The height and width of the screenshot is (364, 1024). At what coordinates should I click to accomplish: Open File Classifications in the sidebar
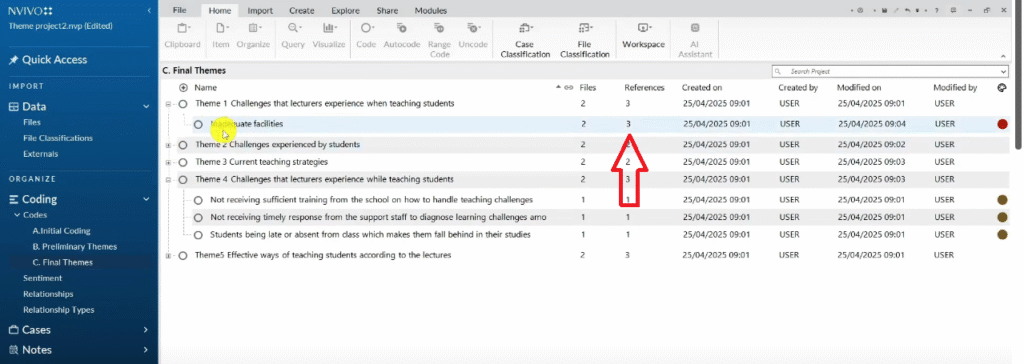(x=57, y=138)
